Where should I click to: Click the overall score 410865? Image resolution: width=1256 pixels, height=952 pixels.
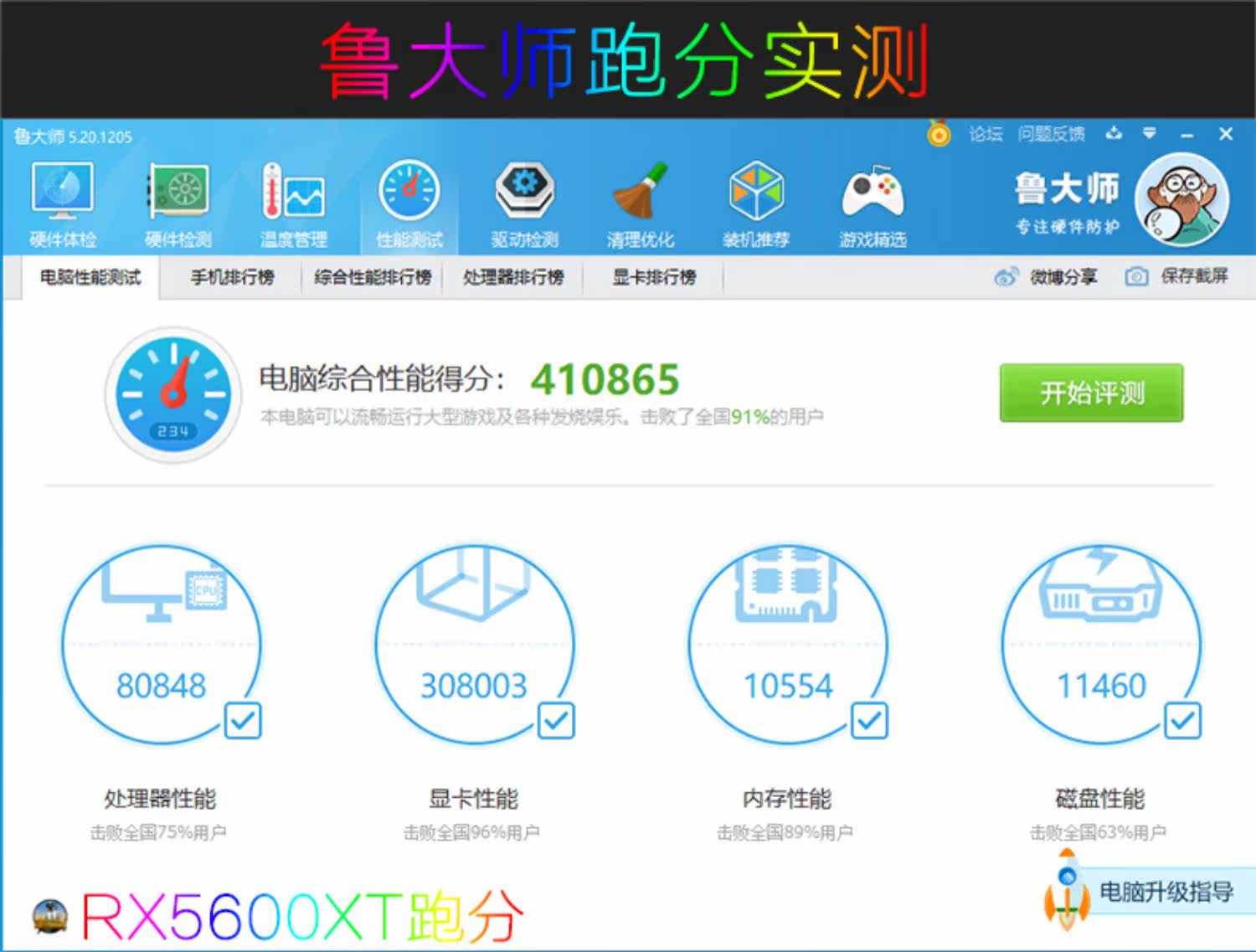click(x=605, y=379)
